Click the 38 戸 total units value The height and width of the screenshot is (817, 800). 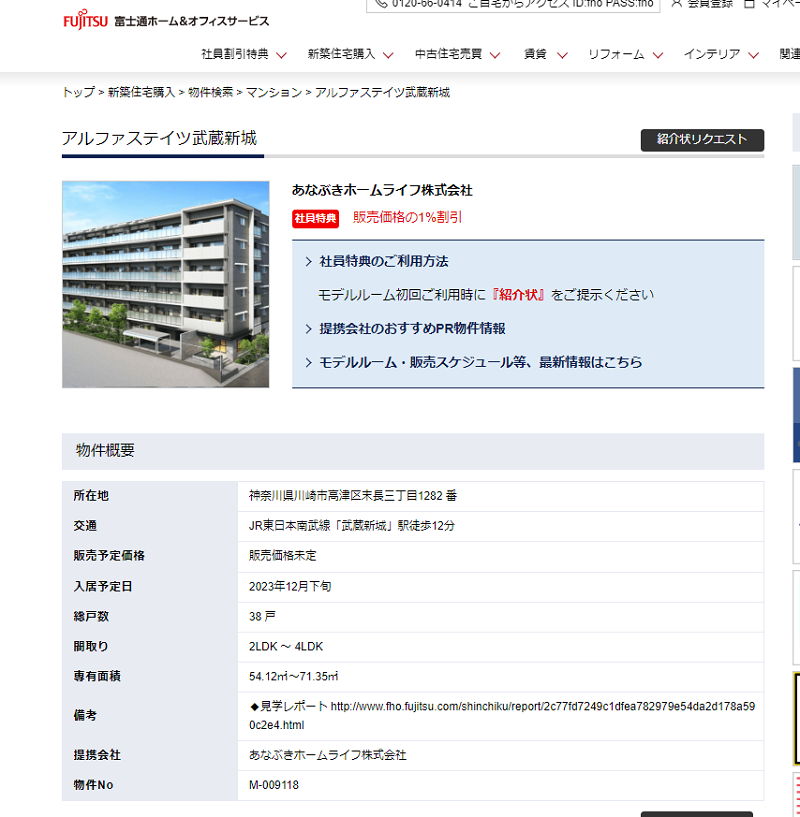(x=262, y=616)
